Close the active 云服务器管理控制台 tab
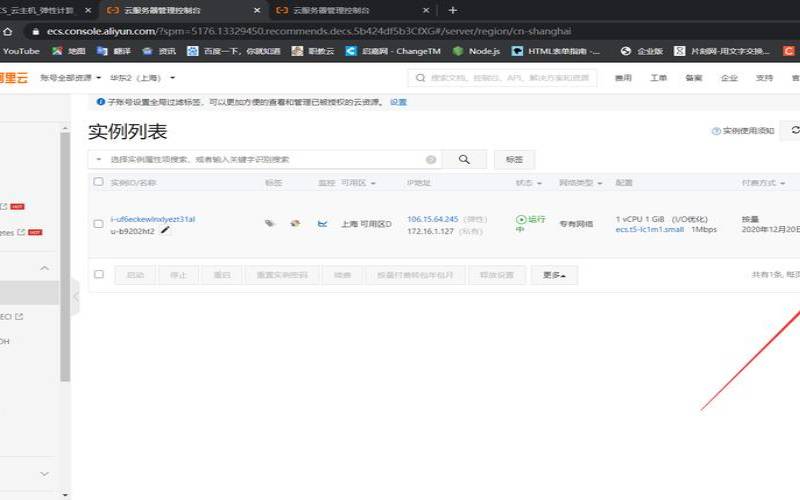 point(257,10)
